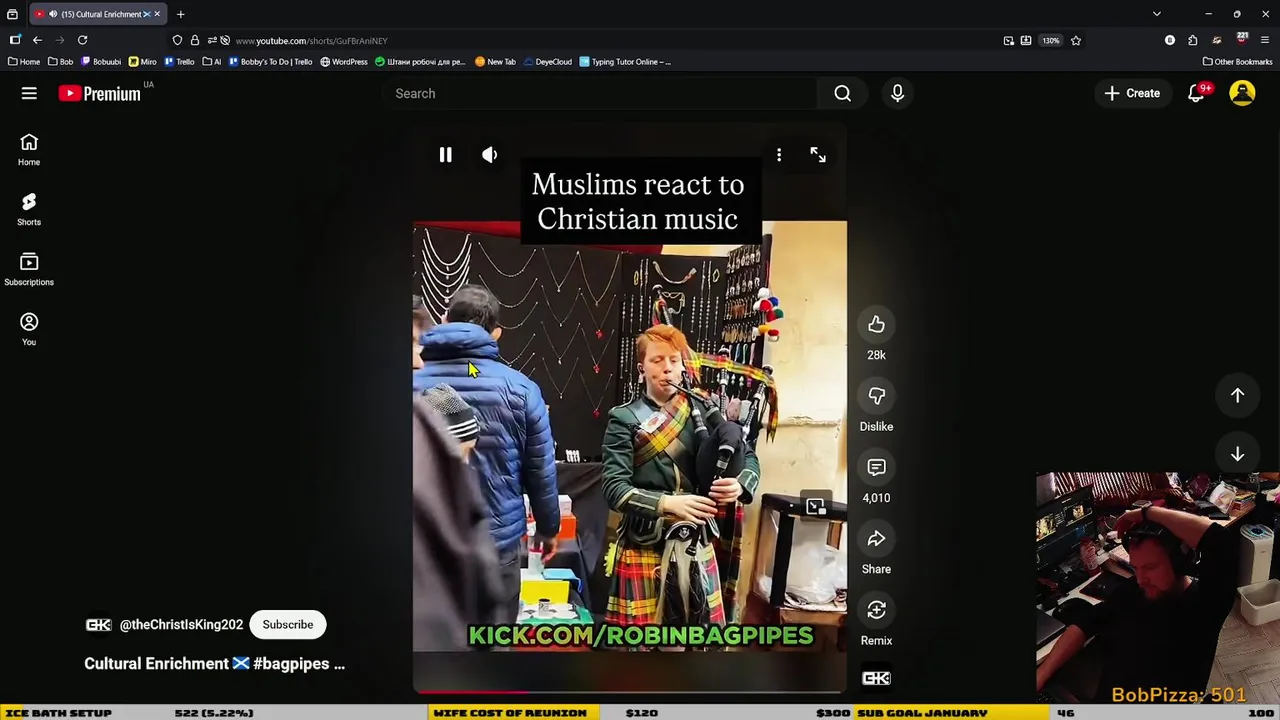Open the AI bookmarks folder
1280x720 pixels.
[x=212, y=62]
